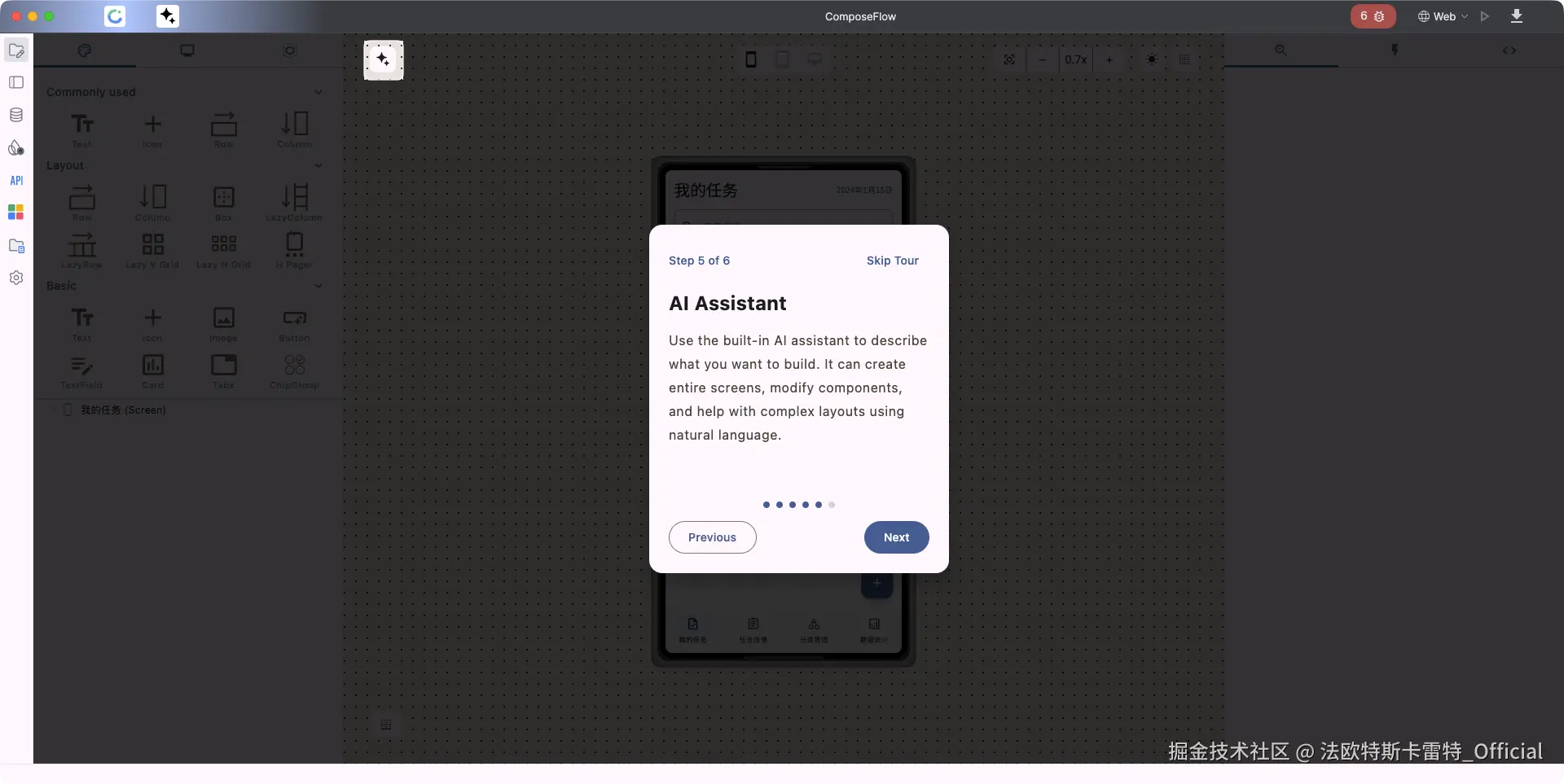Select the LazyRow component
This screenshot has width=1564, height=784.
click(81, 250)
